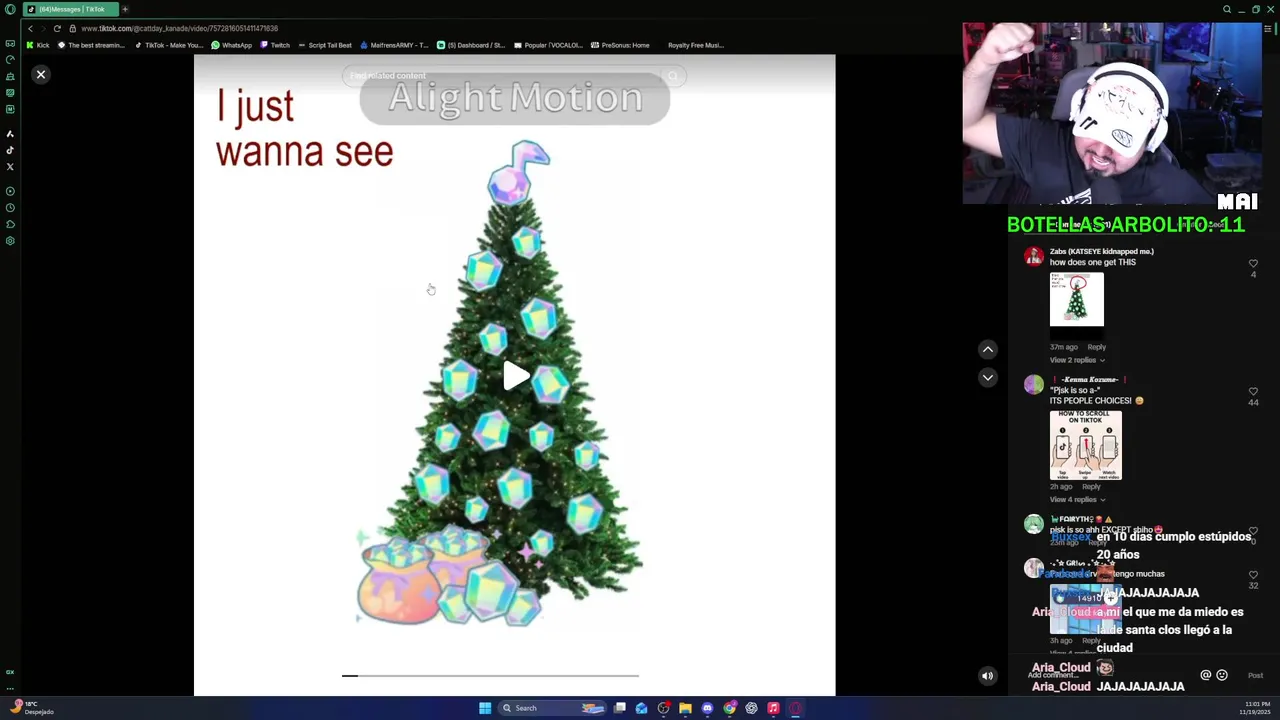Open the MaifrensARMY bookmark
1280x720 pixels.
(x=394, y=45)
